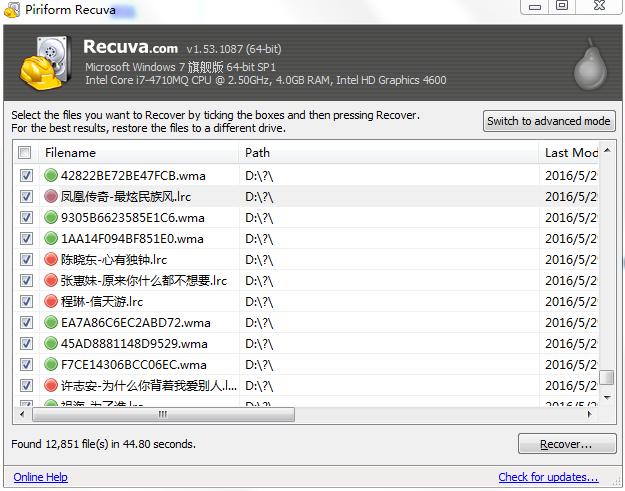Click green status dot for 1AA14F094BF851E0.wma
This screenshot has height=491, width=625.
click(x=51, y=238)
